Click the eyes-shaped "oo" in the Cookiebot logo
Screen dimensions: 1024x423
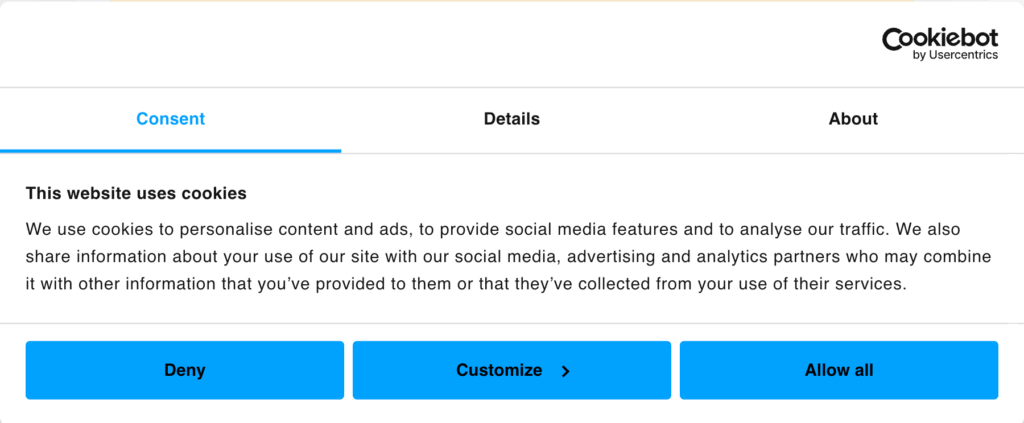[914, 39]
